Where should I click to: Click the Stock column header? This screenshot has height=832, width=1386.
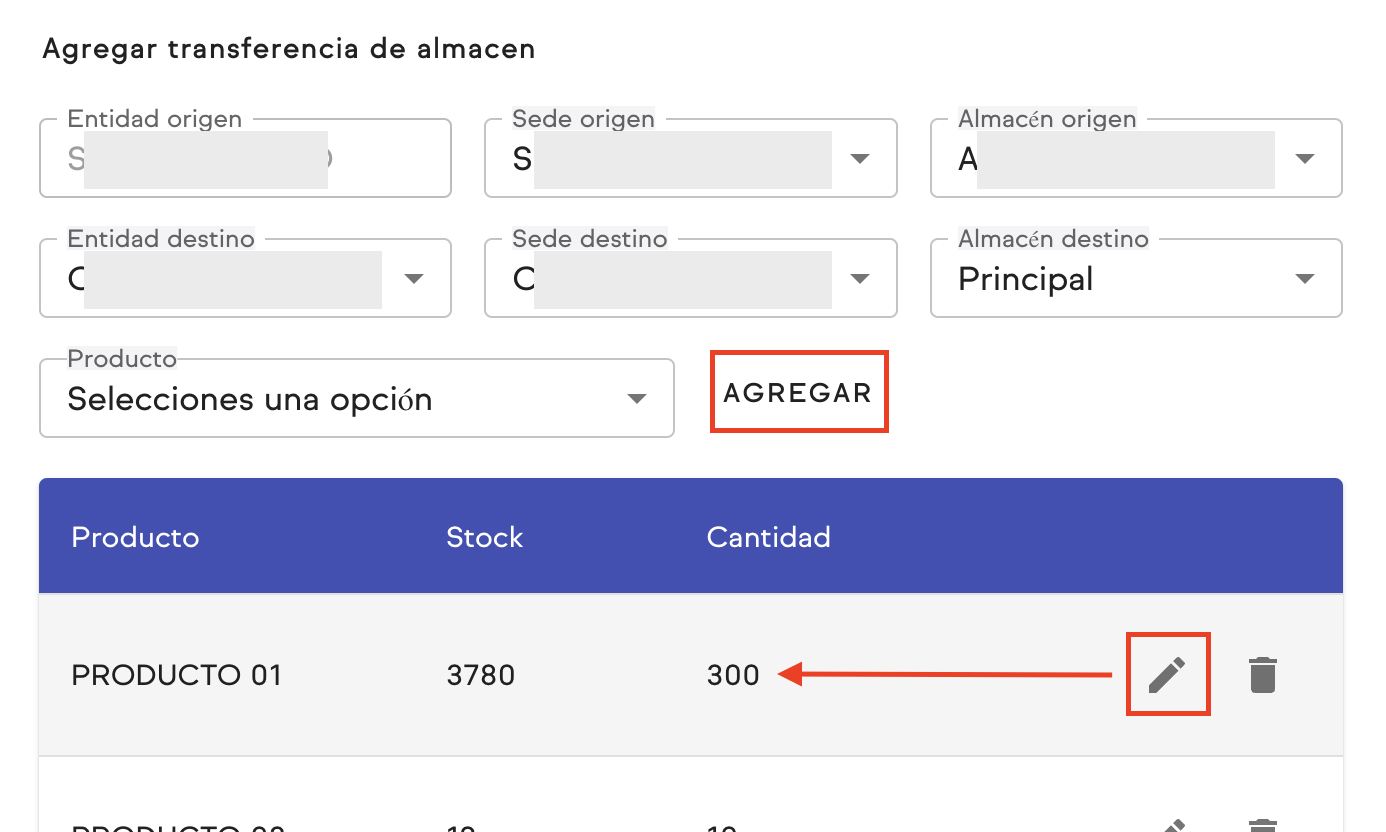pos(484,537)
